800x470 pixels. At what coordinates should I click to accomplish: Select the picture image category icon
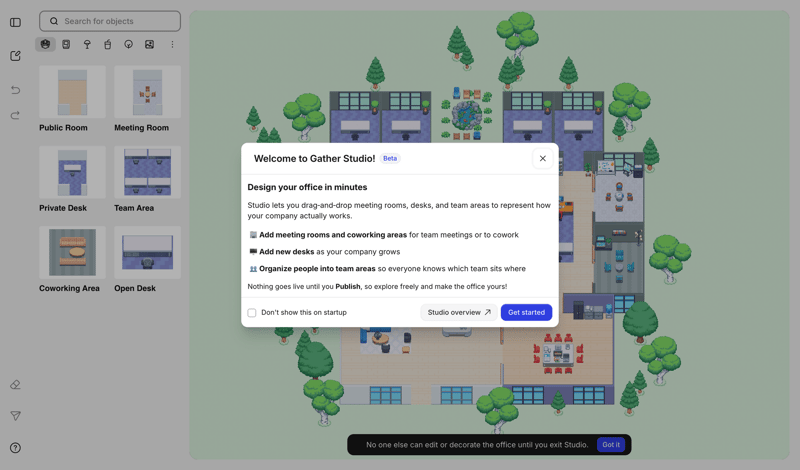tap(149, 44)
